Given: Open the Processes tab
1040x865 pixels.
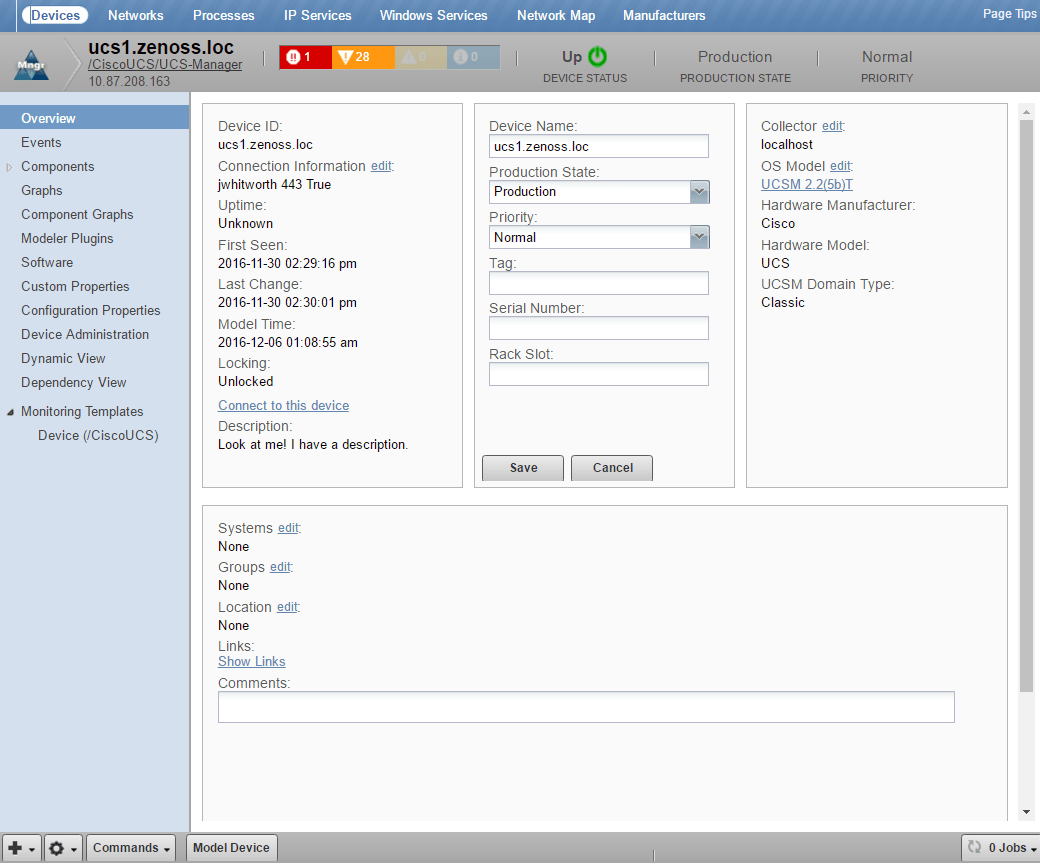Looking at the screenshot, I should pyautogui.click(x=224, y=15).
